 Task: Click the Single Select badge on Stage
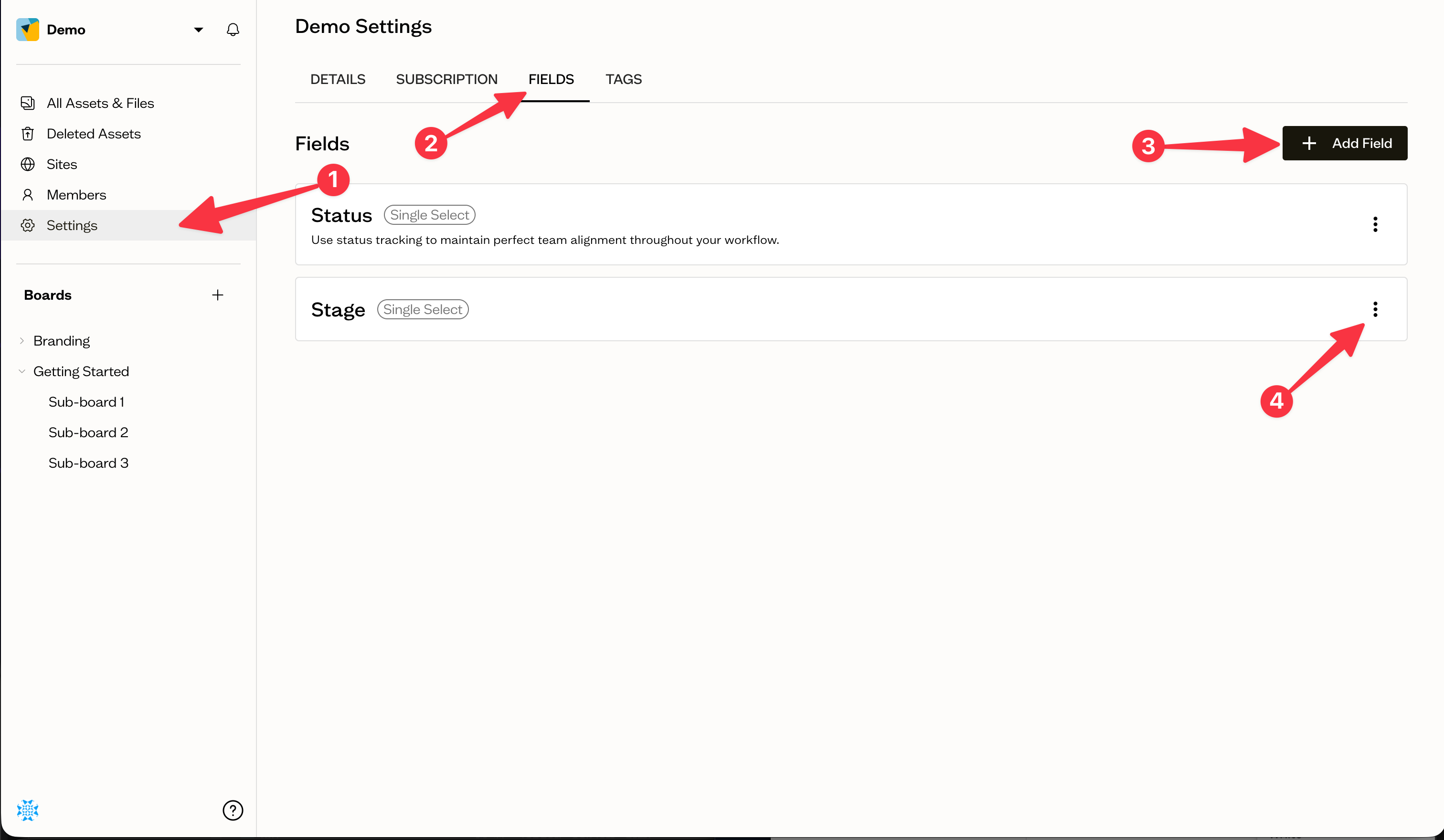[x=422, y=309]
